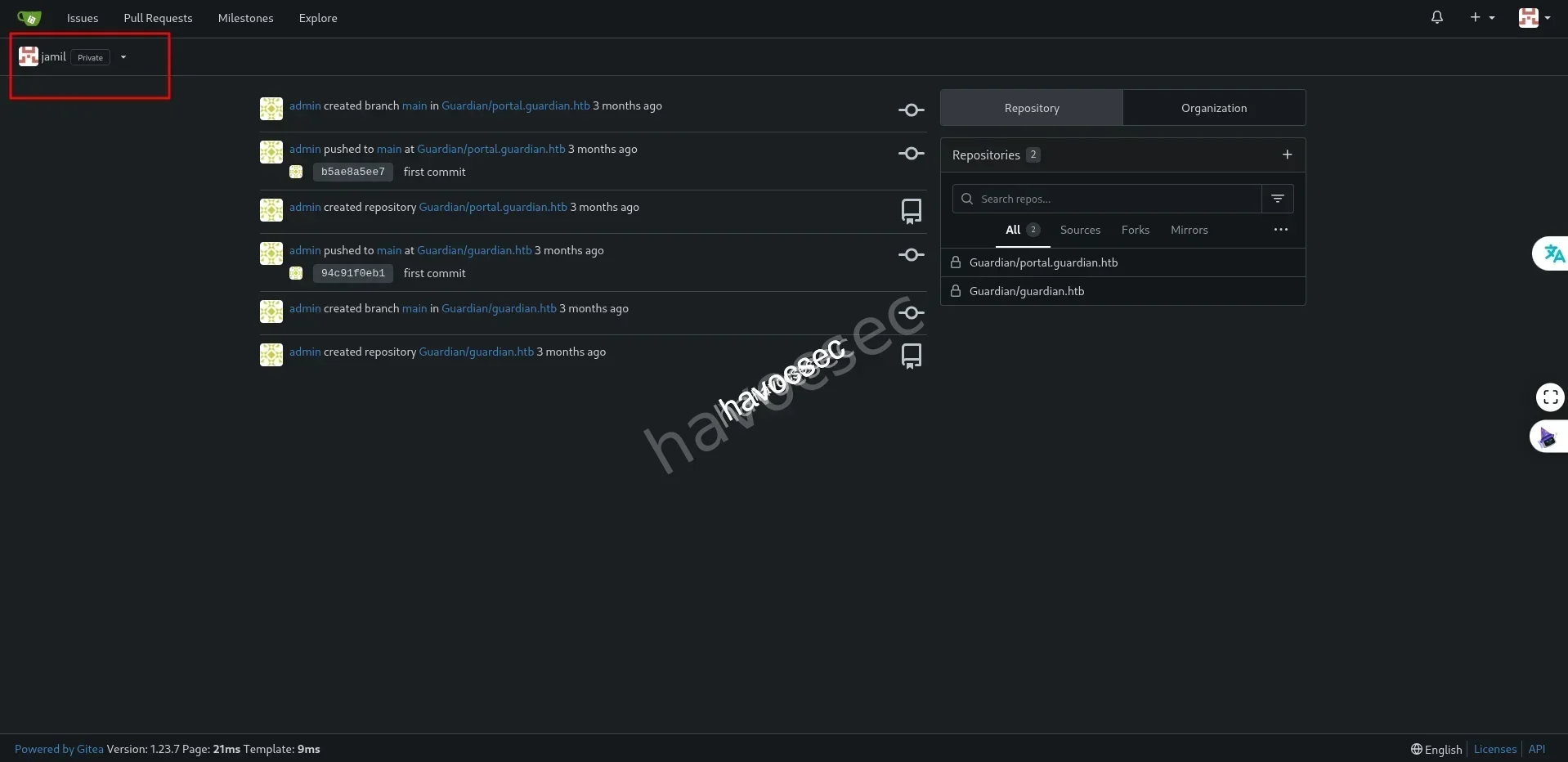1568x762 pixels.
Task: Click the jamil avatar in dashboard header
Action: pyautogui.click(x=29, y=56)
